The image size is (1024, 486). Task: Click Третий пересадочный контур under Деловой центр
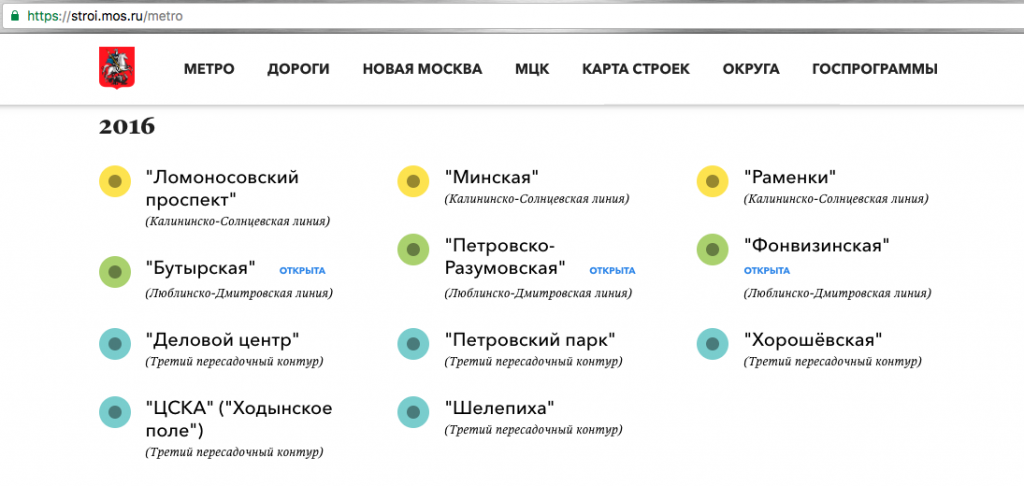click(234, 362)
